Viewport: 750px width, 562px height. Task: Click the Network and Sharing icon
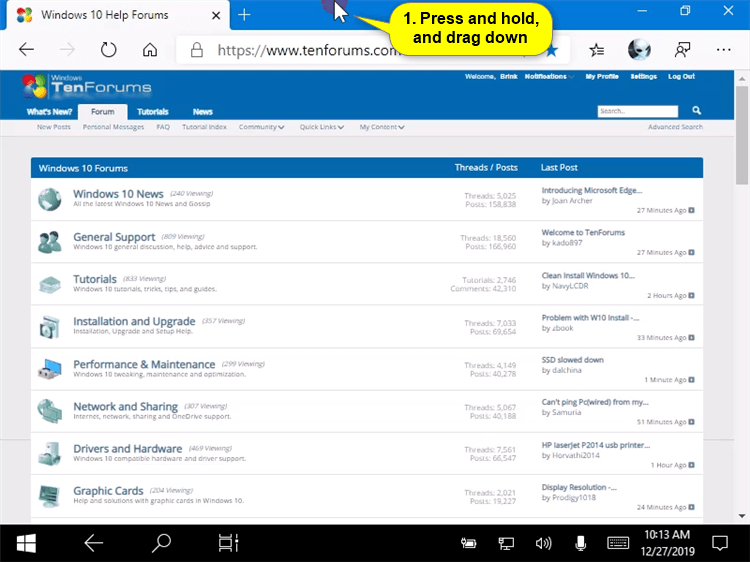click(50, 411)
